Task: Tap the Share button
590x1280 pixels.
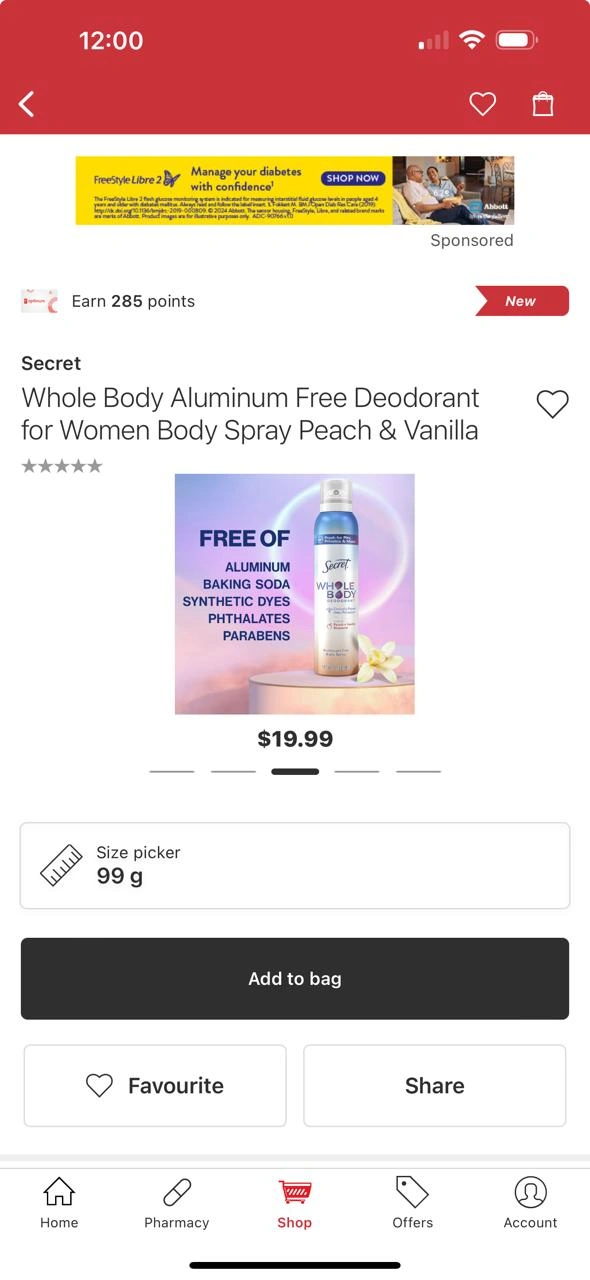Action: 435,1086
